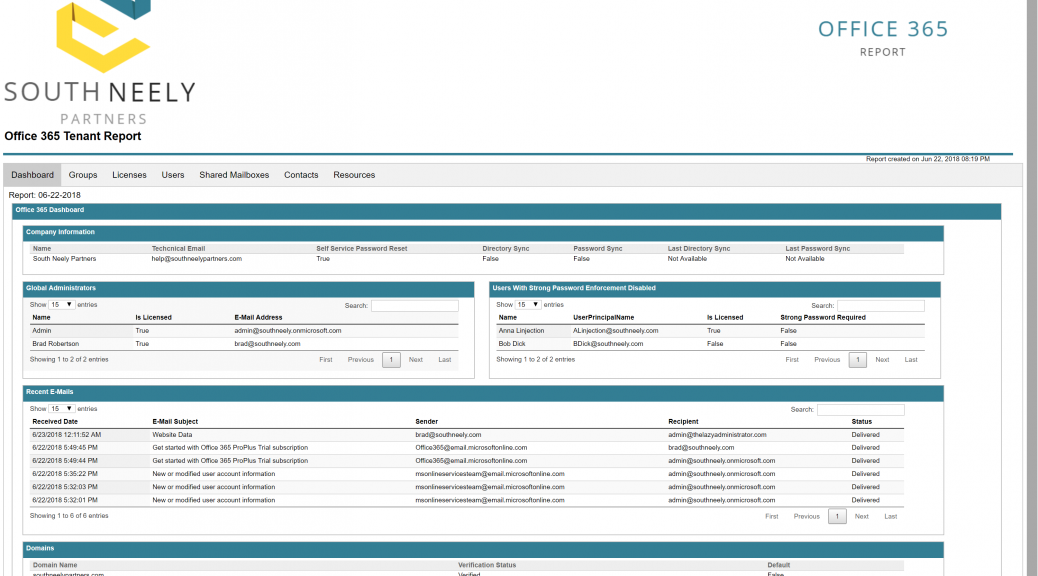Open entries dropdown in Global Administrators
The width and height of the screenshot is (1038, 576).
point(62,305)
